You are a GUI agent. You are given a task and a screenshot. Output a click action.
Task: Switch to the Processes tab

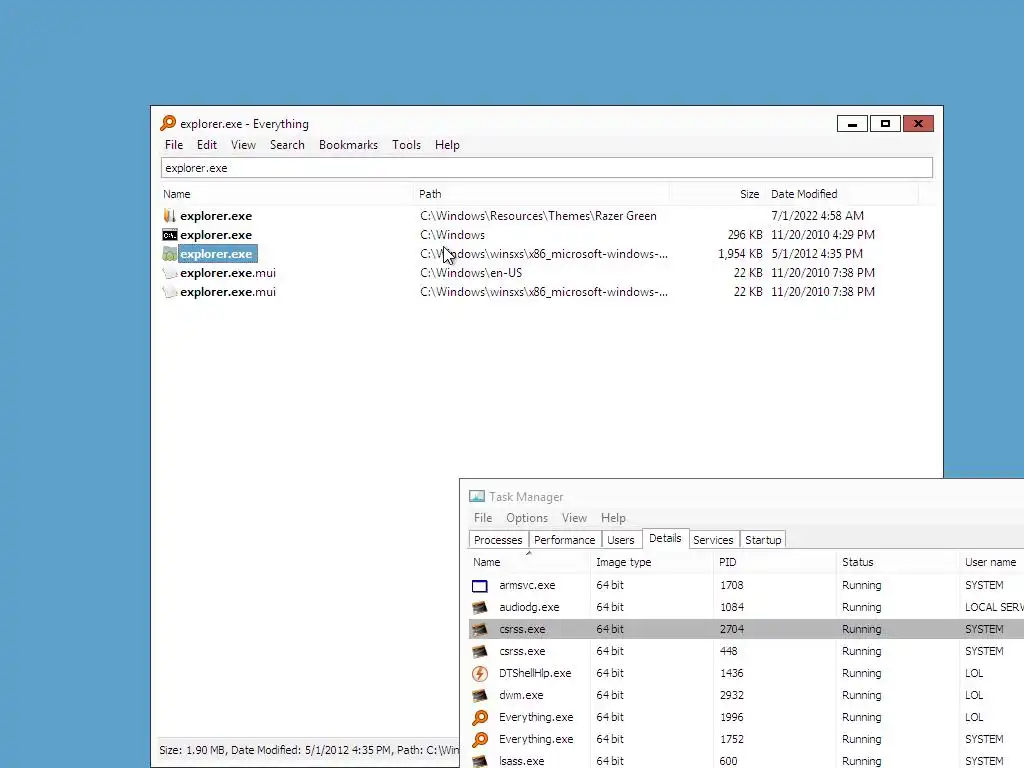click(498, 540)
